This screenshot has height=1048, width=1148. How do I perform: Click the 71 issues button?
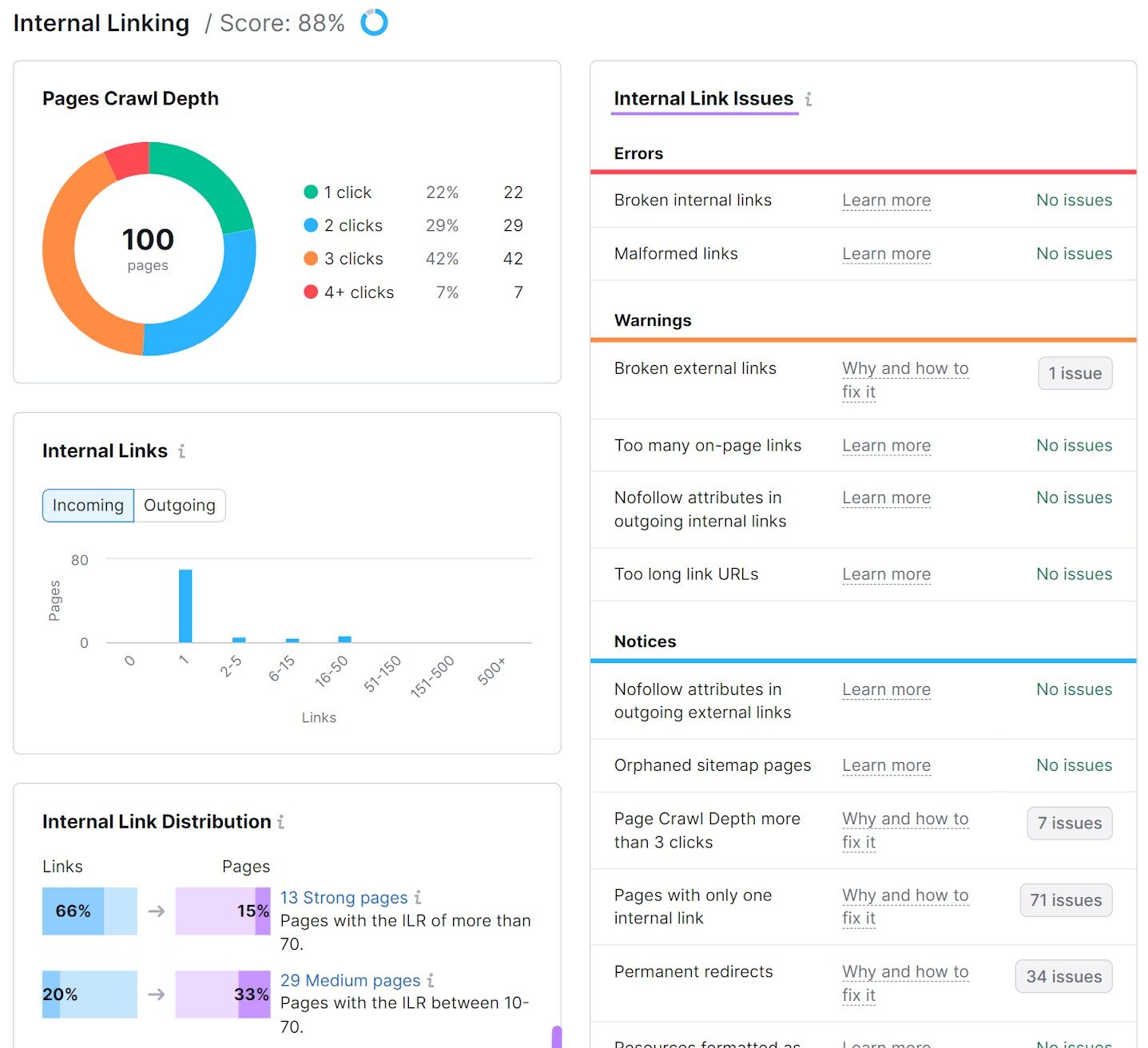[1066, 900]
